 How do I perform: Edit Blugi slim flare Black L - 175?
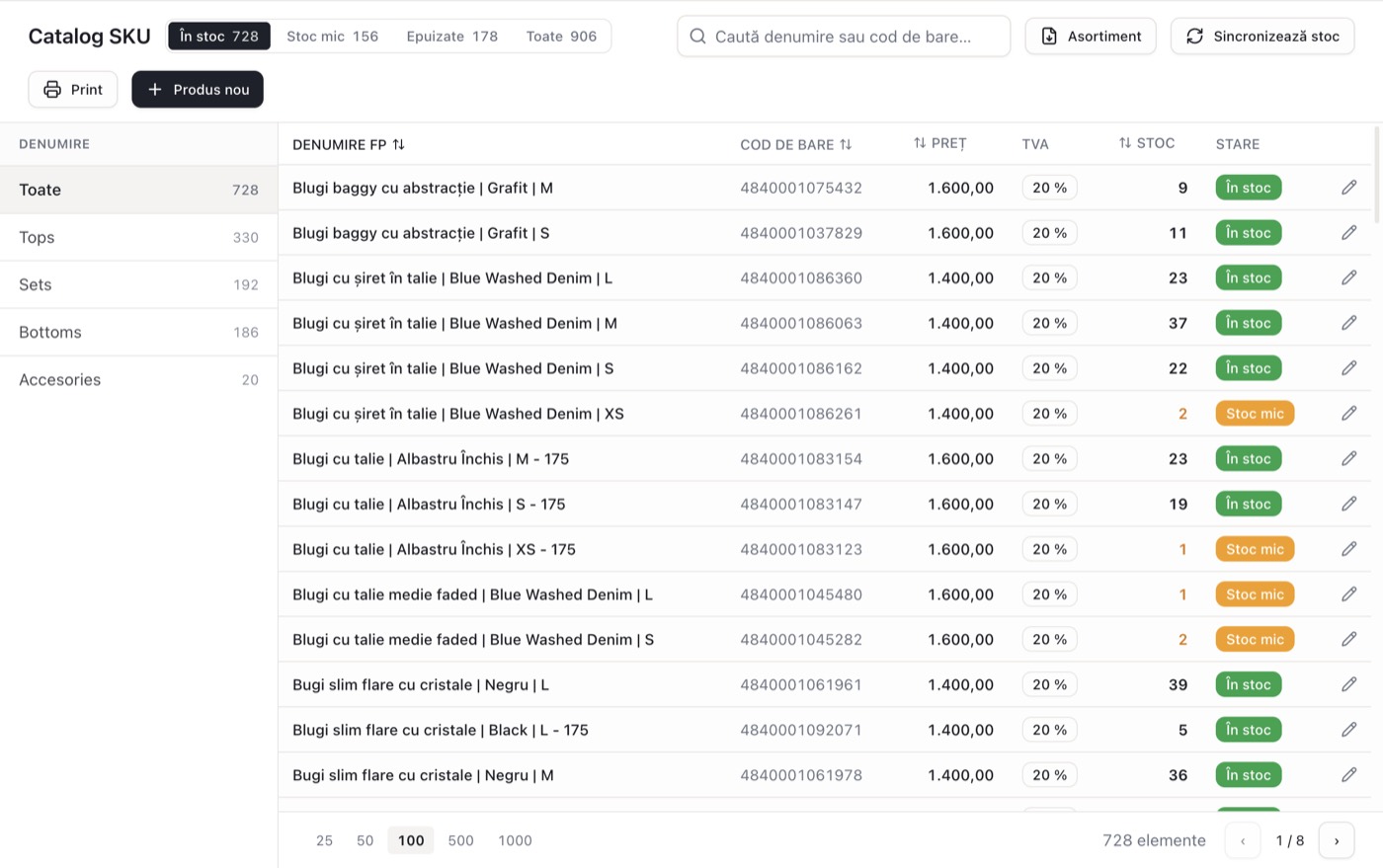click(1348, 730)
